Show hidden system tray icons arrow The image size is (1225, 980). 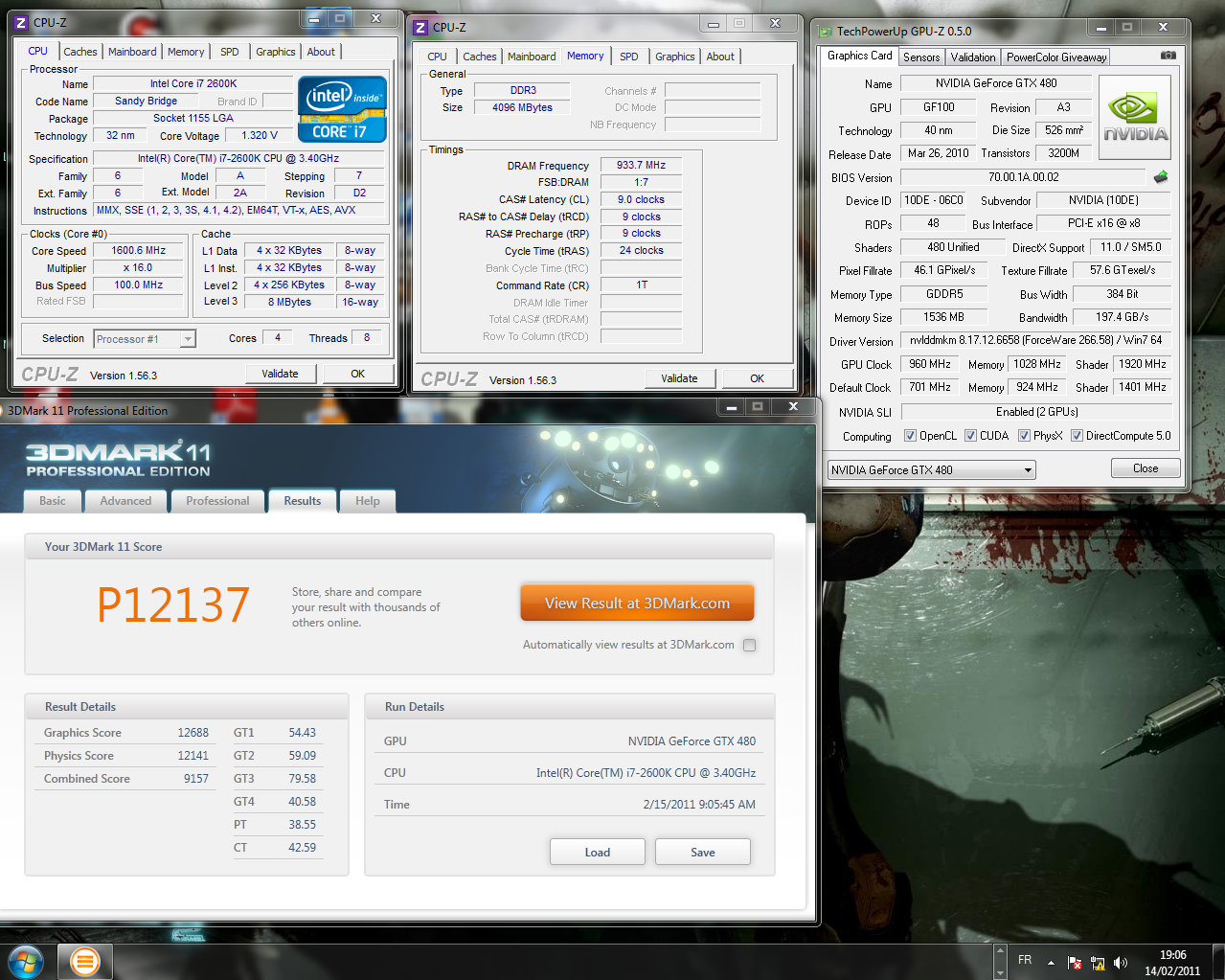coord(1051,962)
